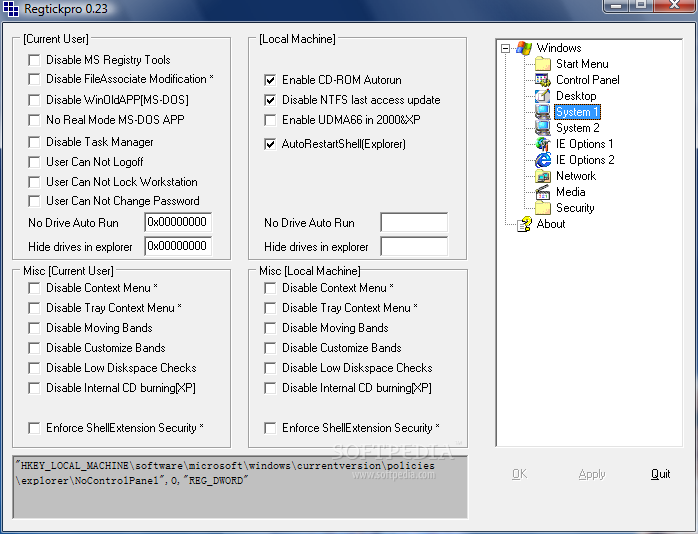The image size is (698, 534).
Task: Click the System 1 computer icon
Action: pos(543,112)
